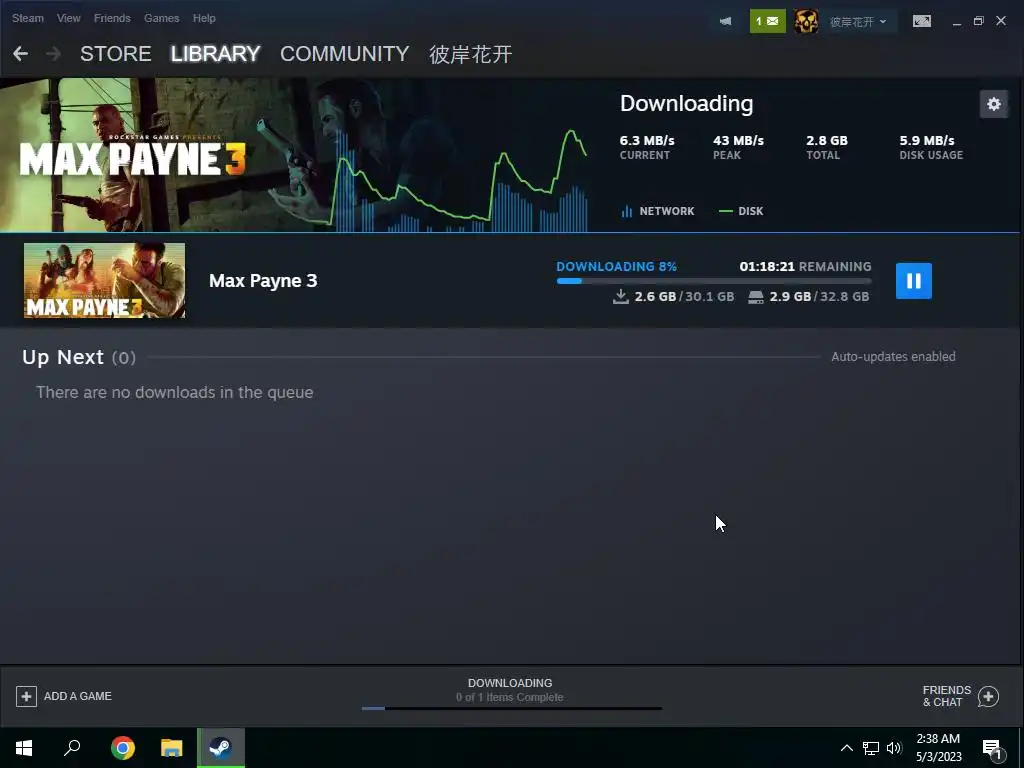Open the View menu
Screen dimensions: 1024x768
tap(69, 18)
